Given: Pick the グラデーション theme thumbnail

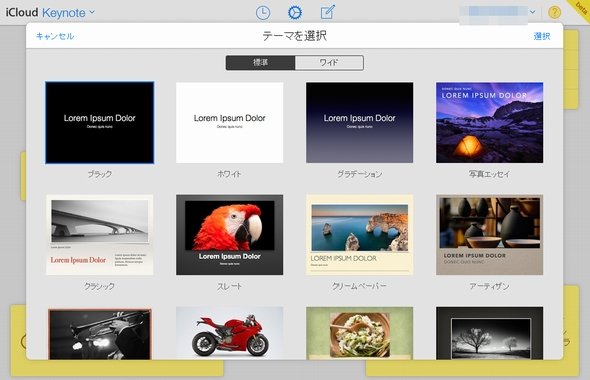Looking at the screenshot, I should pyautogui.click(x=359, y=123).
